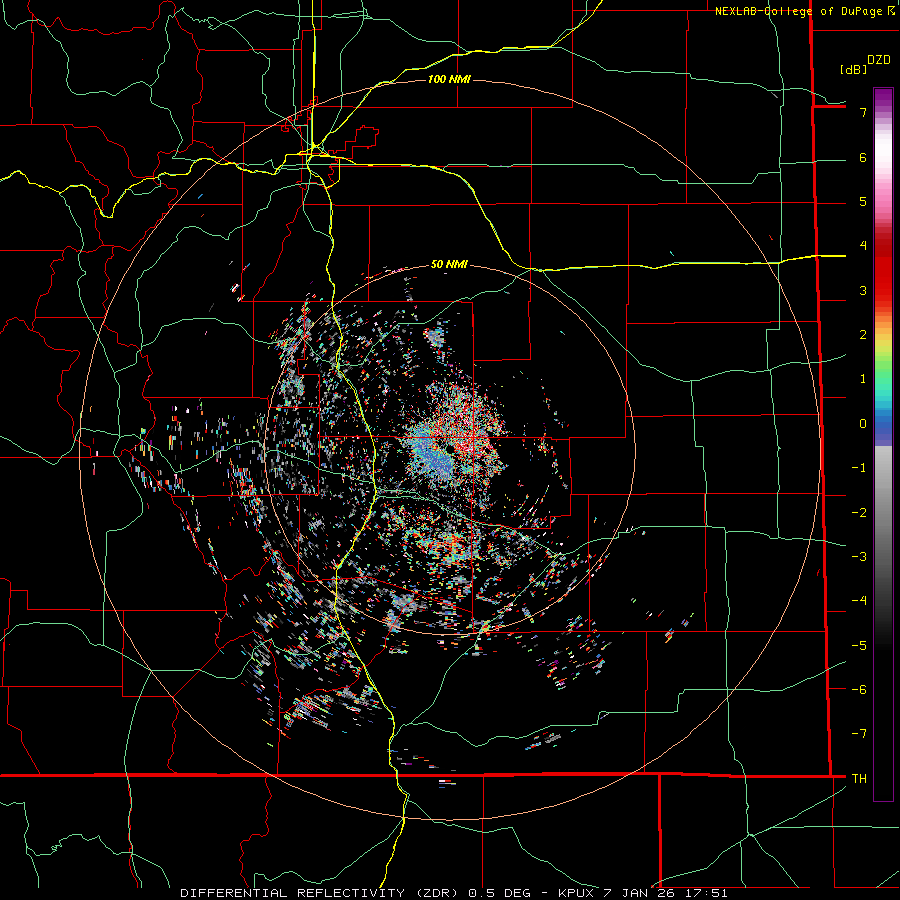Viewport: 900px width, 900px height.
Task: Click the 50 NMI range ring label
Action: (x=449, y=264)
